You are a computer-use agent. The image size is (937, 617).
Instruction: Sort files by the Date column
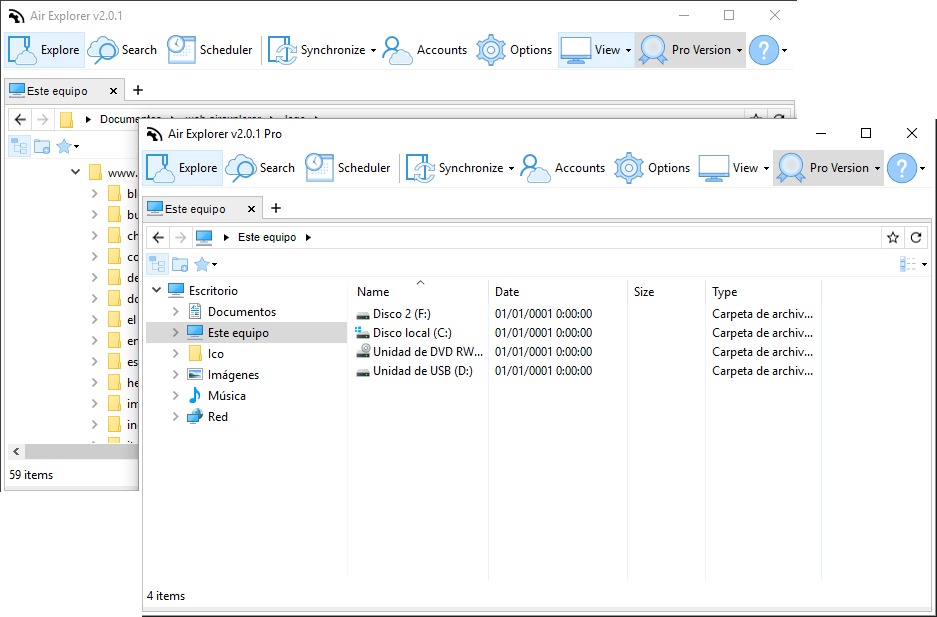pos(558,291)
